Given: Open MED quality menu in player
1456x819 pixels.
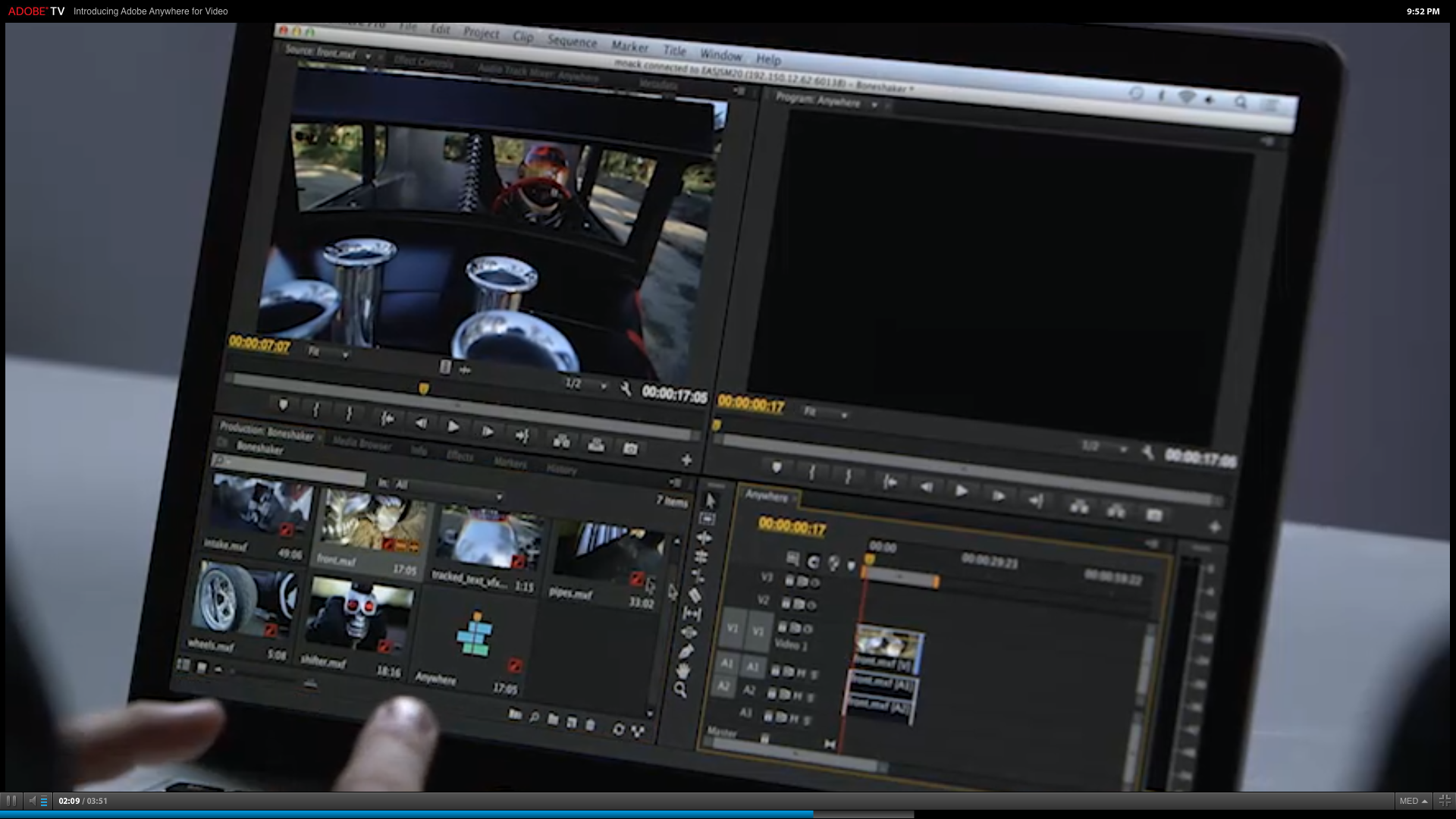Looking at the screenshot, I should pyautogui.click(x=1413, y=801).
